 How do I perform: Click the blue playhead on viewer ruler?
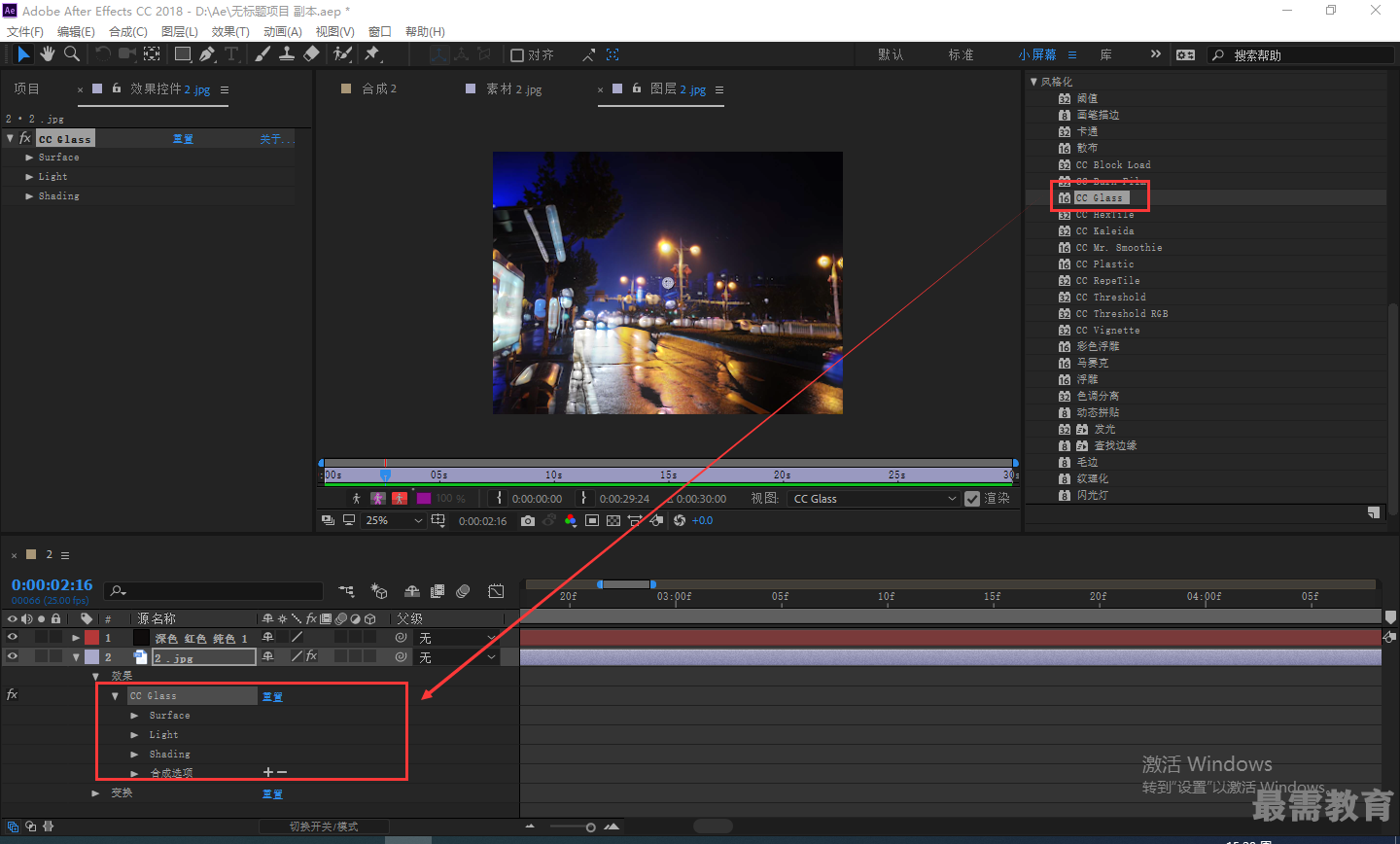(x=385, y=475)
